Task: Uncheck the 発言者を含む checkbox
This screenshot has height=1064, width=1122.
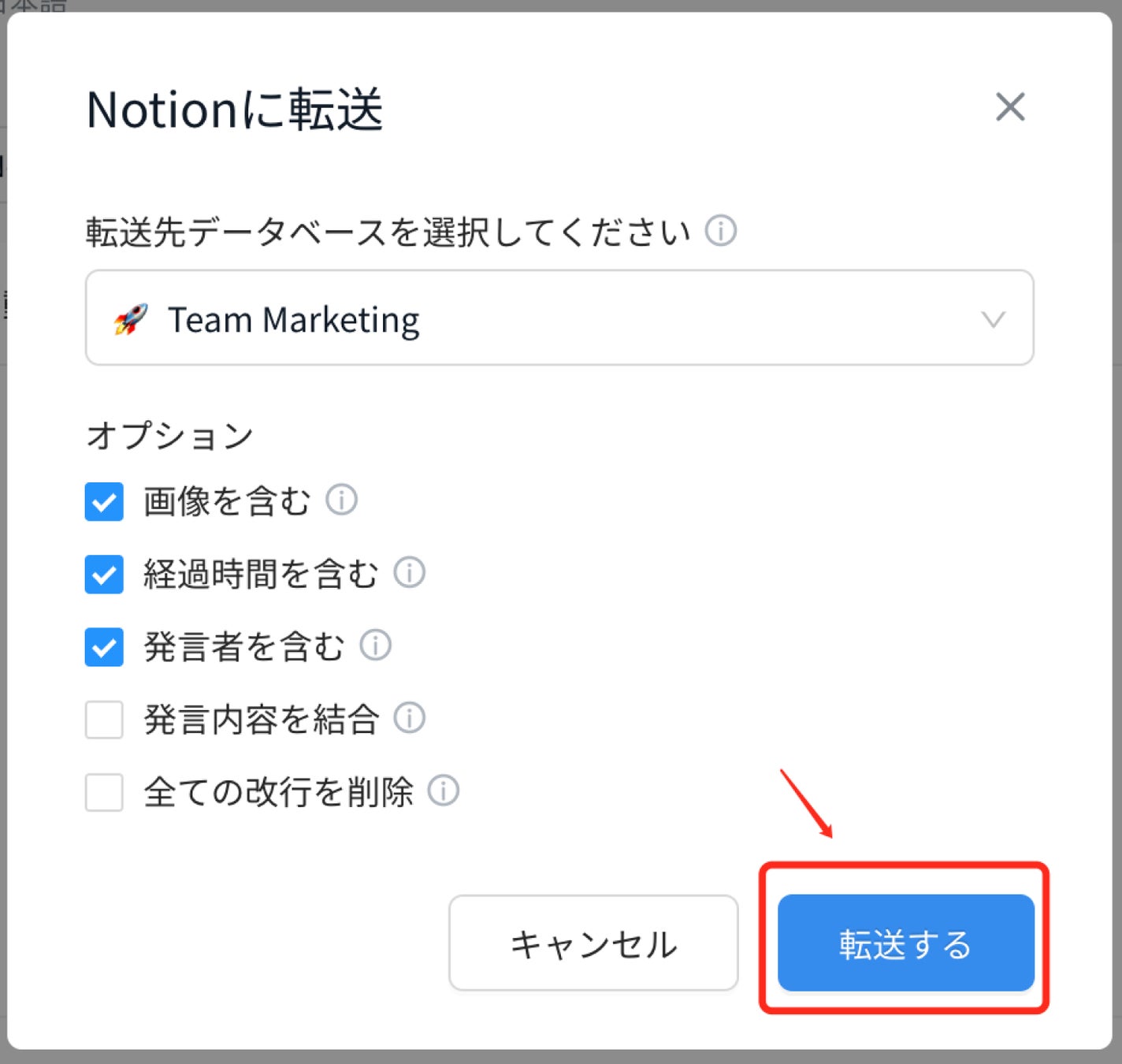Action: [x=104, y=647]
